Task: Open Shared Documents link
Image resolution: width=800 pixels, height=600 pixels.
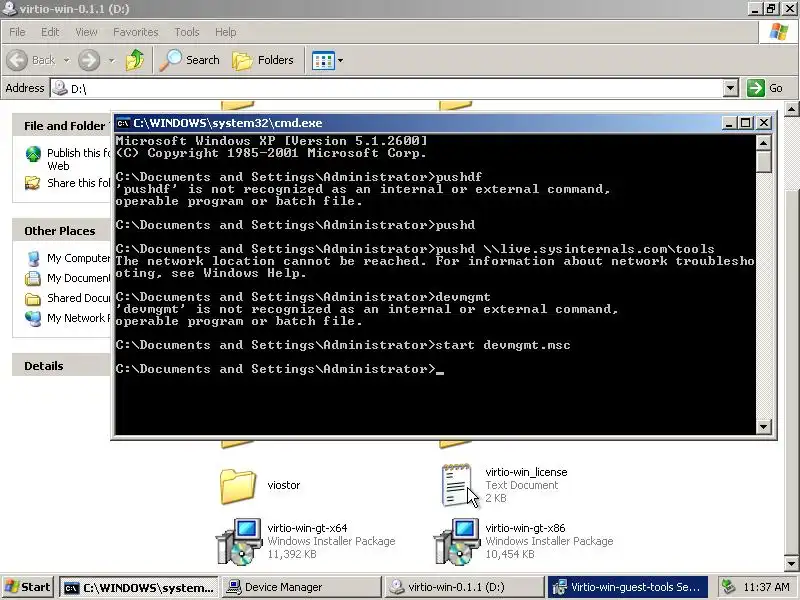Action: 79,298
